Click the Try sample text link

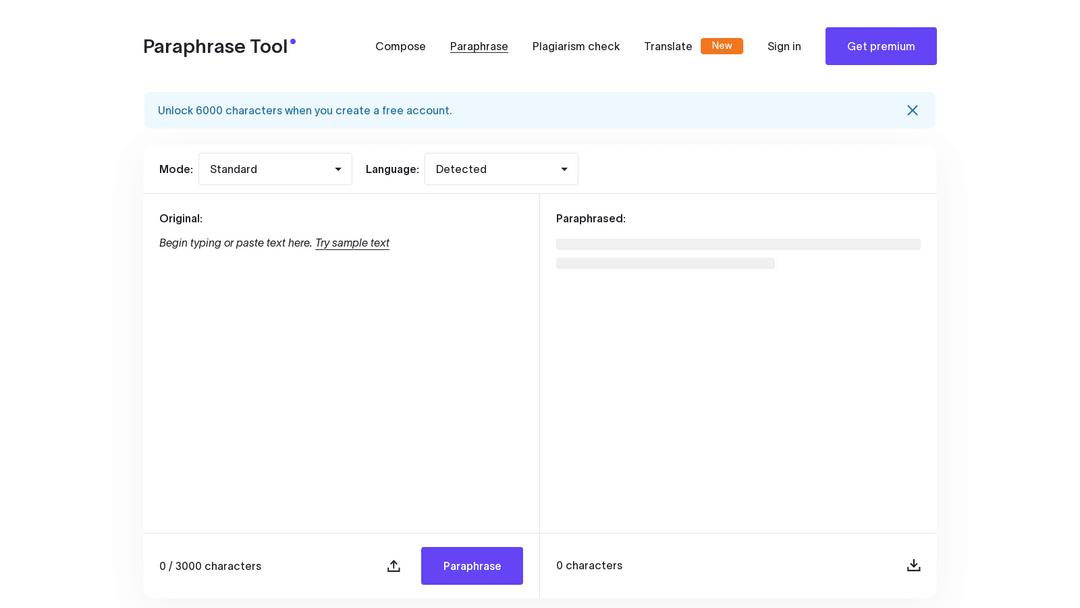pyautogui.click(x=352, y=243)
